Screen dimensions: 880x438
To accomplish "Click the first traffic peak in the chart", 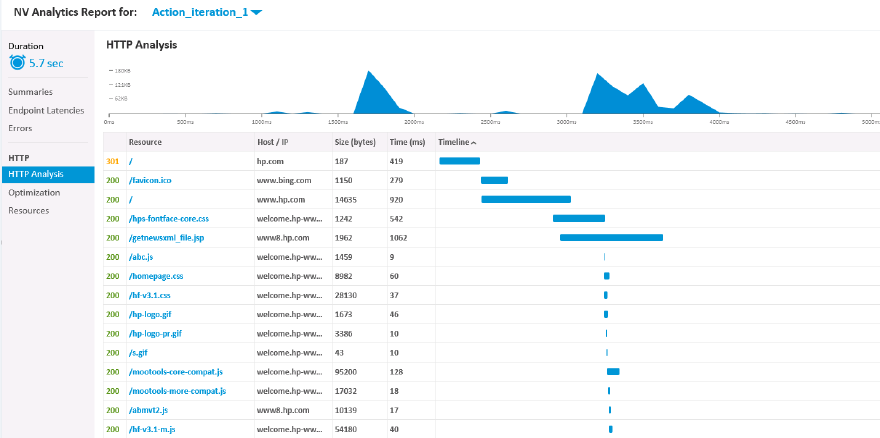I will pos(369,72).
